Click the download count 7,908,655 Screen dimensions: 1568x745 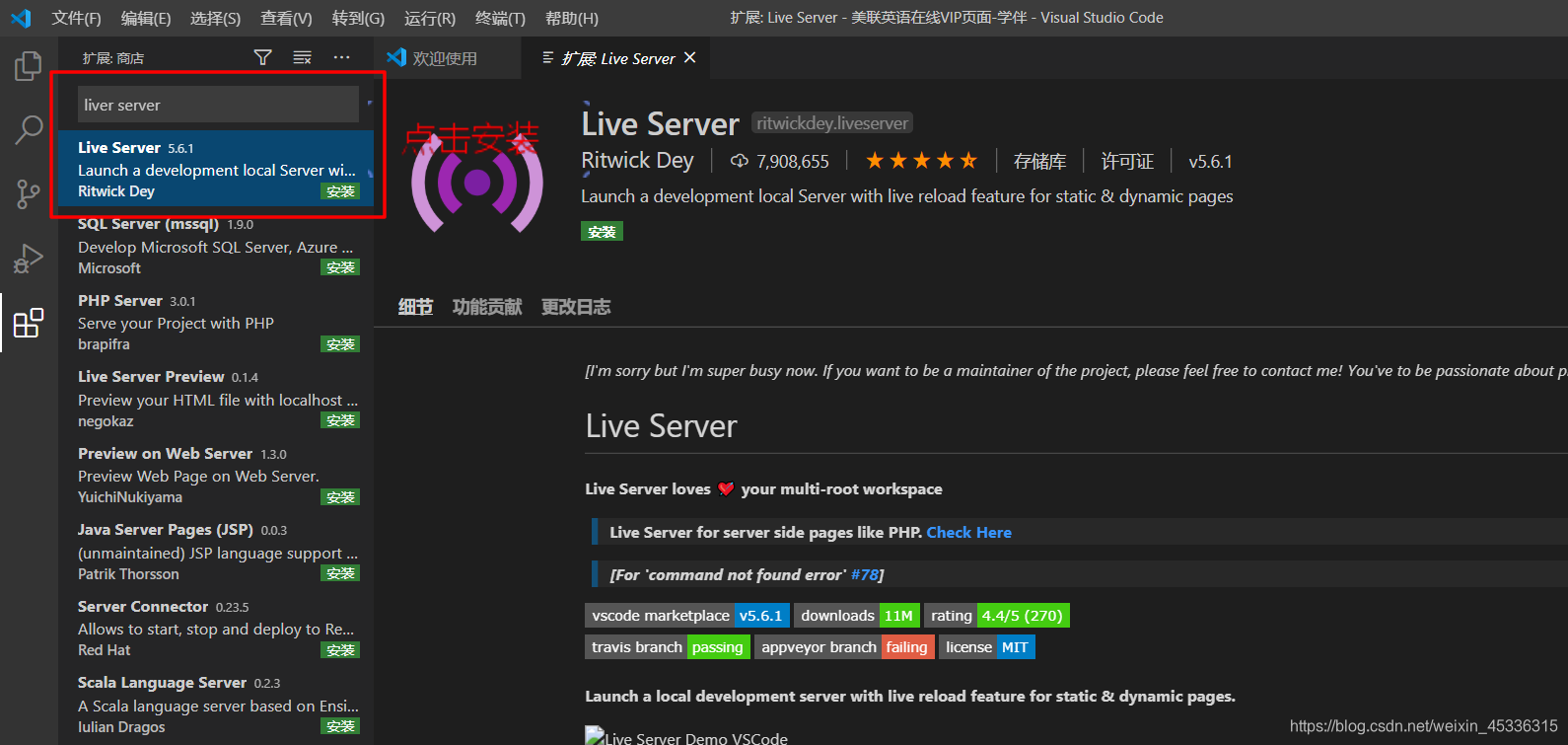coord(780,162)
